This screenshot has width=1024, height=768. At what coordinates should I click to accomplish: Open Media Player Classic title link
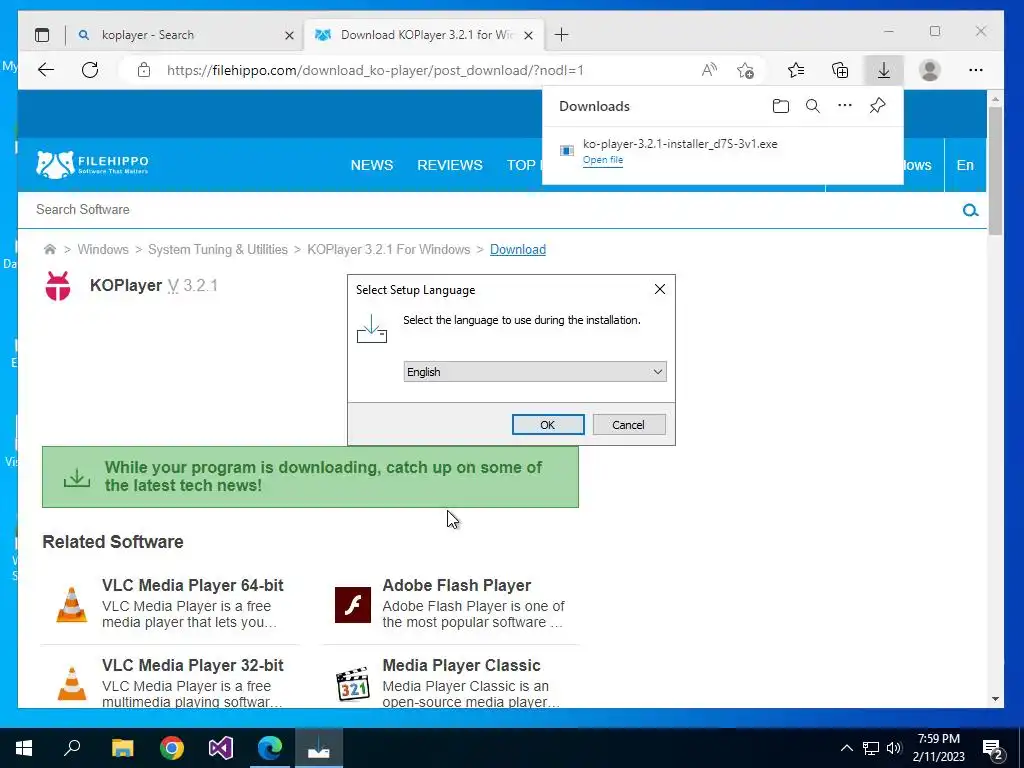click(461, 665)
